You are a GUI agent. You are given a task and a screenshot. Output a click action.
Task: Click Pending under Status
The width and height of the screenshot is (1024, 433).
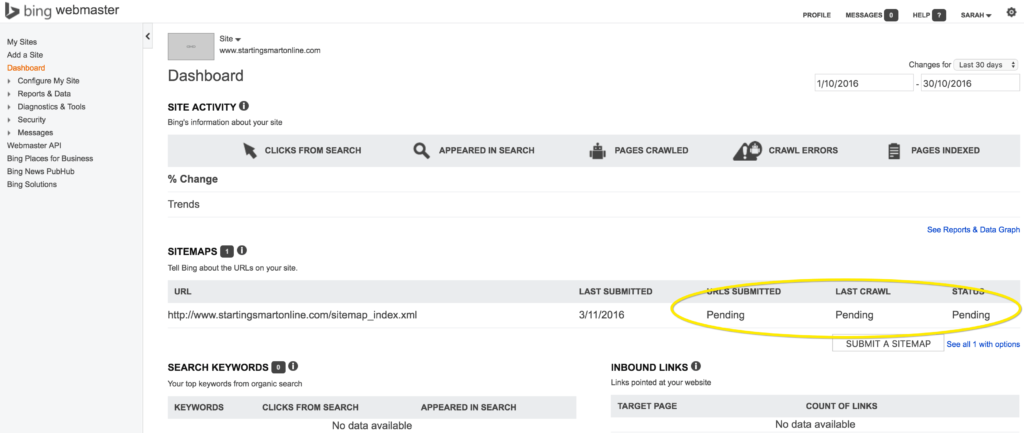coord(970,315)
